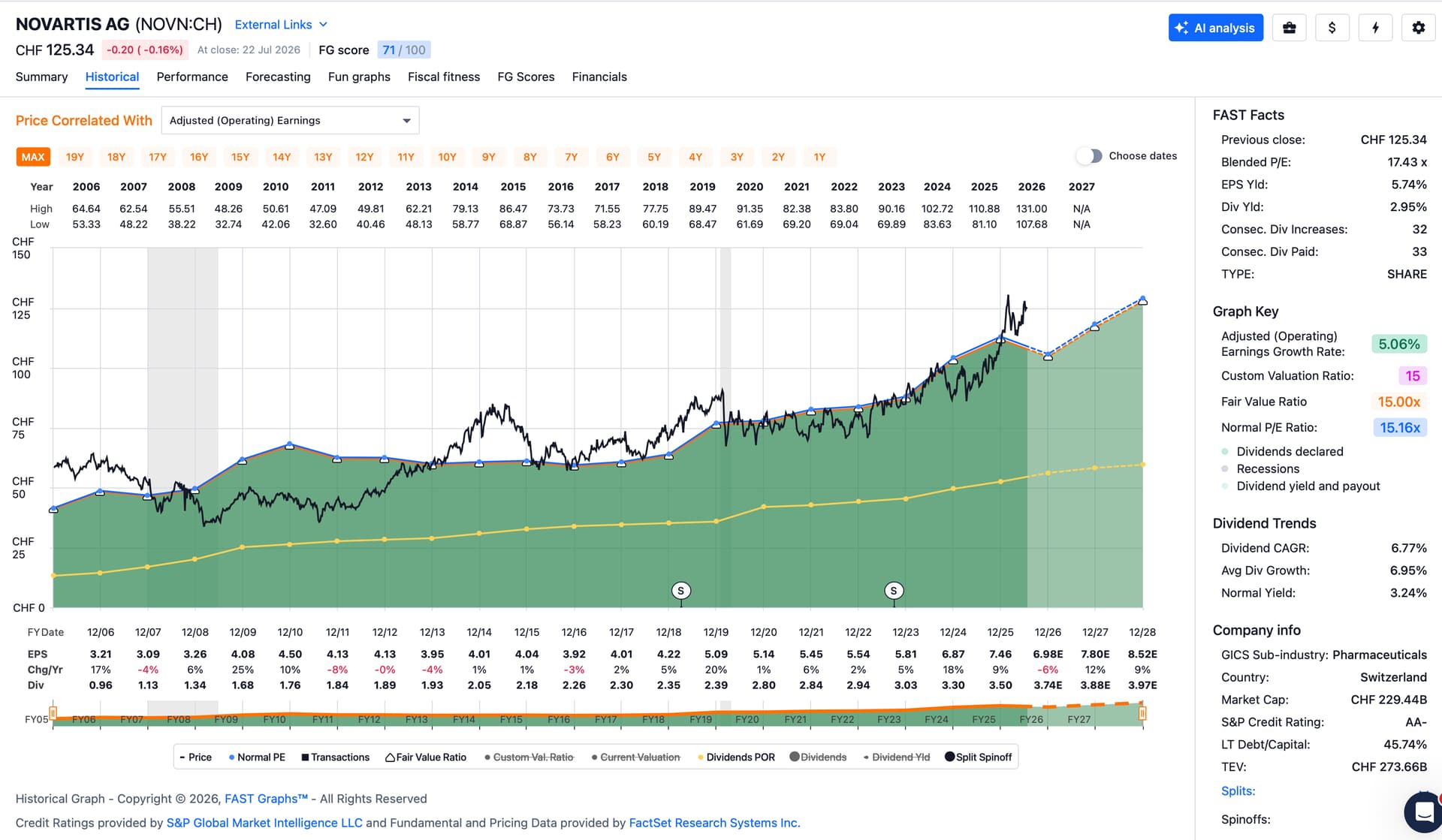
Task: Switch to Fiscal fitness tab
Action: [444, 77]
